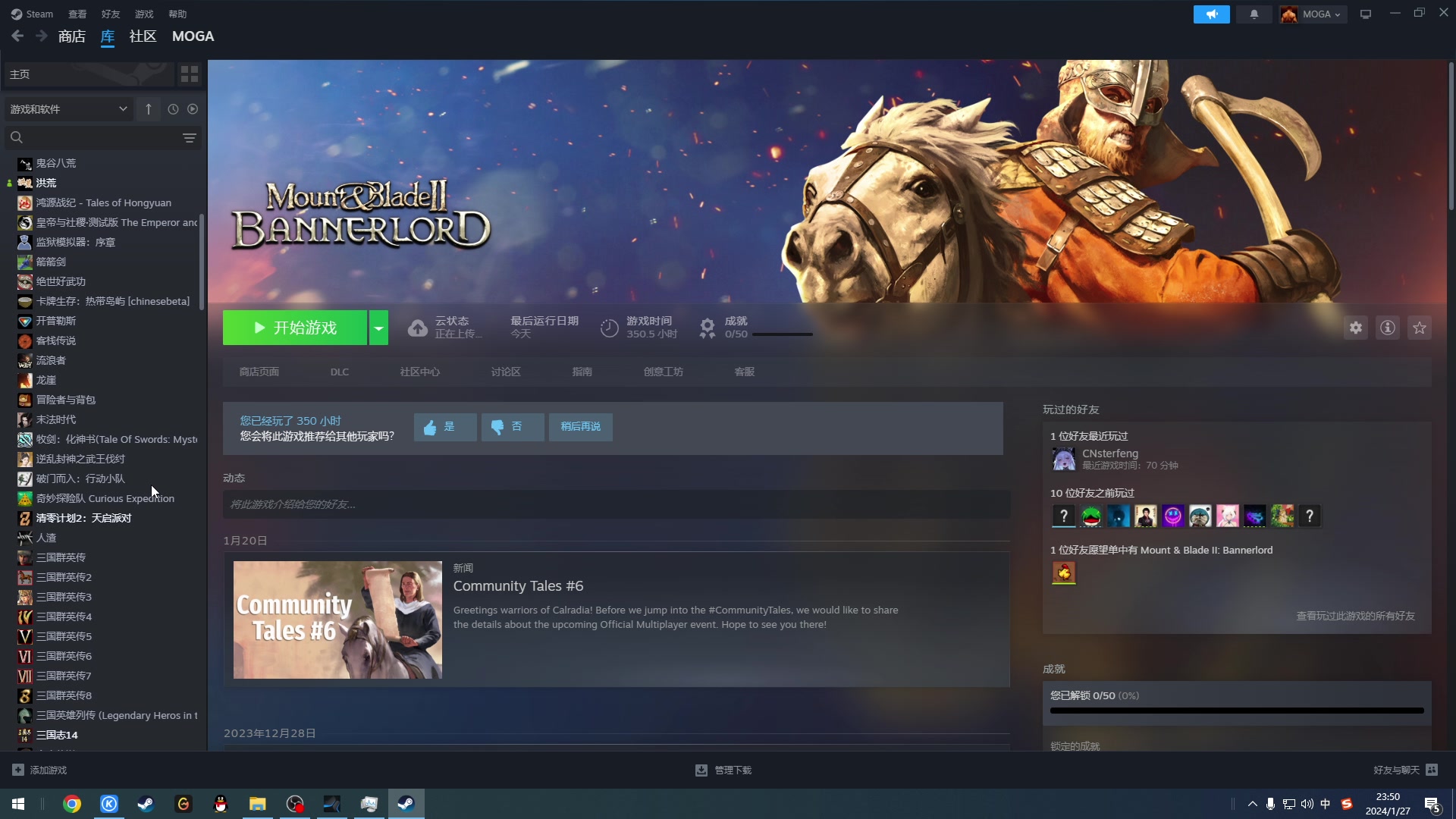Click the Steam announcements megaphone button
The height and width of the screenshot is (819, 1456).
(x=1211, y=14)
